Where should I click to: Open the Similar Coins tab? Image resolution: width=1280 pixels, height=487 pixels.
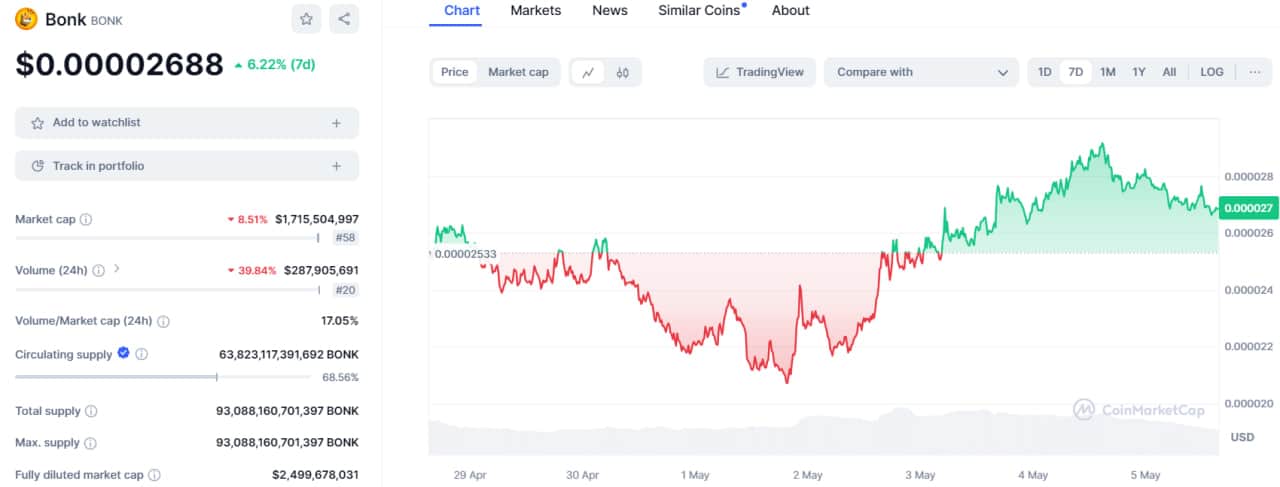tap(700, 11)
